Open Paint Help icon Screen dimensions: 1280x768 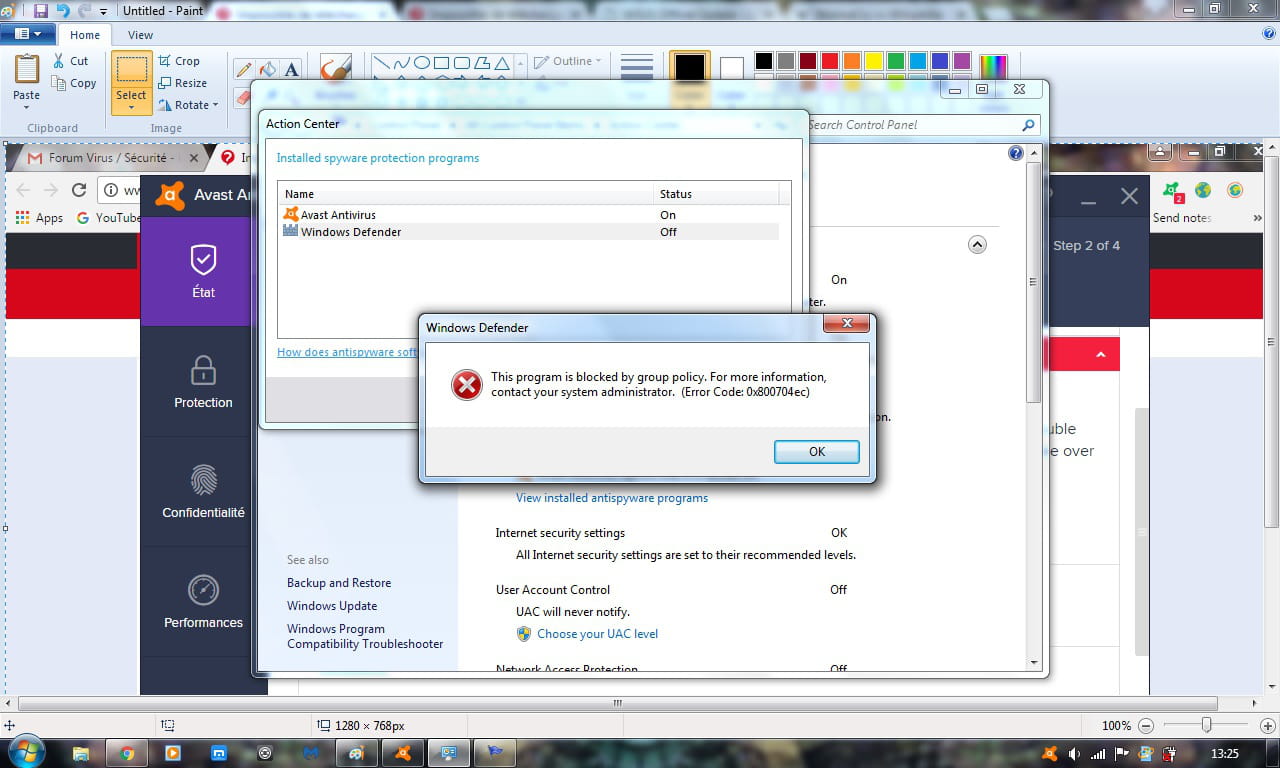[x=1268, y=33]
